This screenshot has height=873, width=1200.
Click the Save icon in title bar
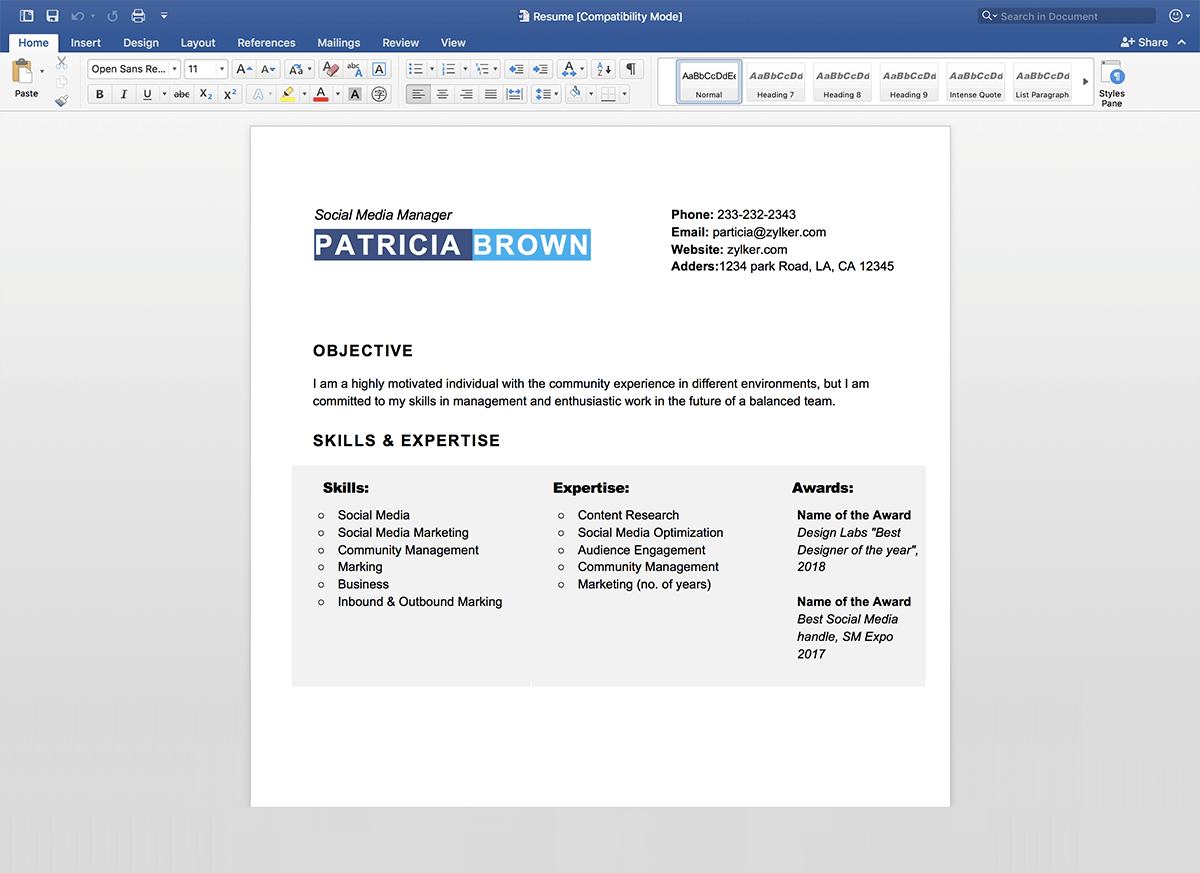point(52,16)
